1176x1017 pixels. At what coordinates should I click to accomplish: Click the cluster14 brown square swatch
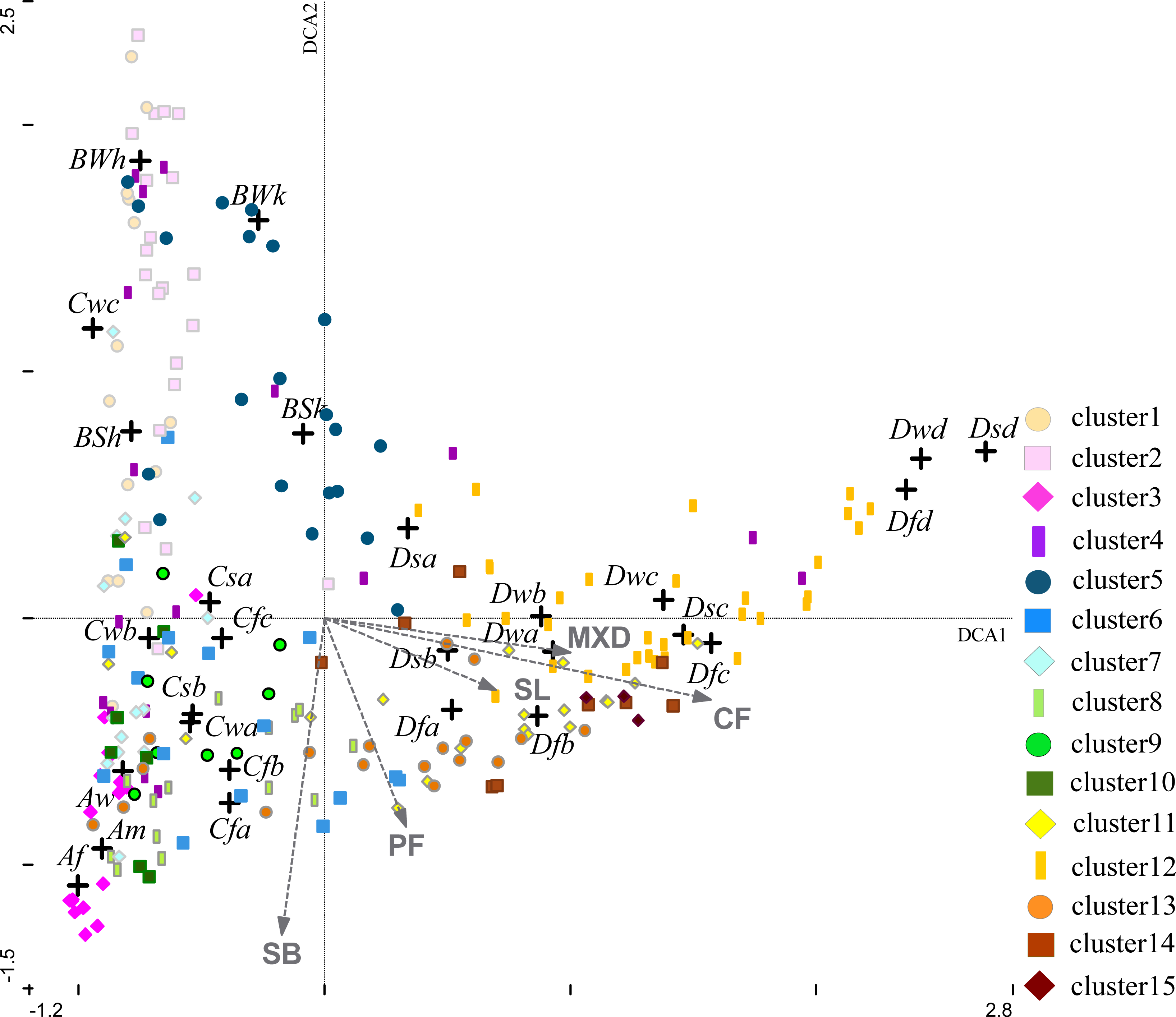pyautogui.click(x=1041, y=945)
